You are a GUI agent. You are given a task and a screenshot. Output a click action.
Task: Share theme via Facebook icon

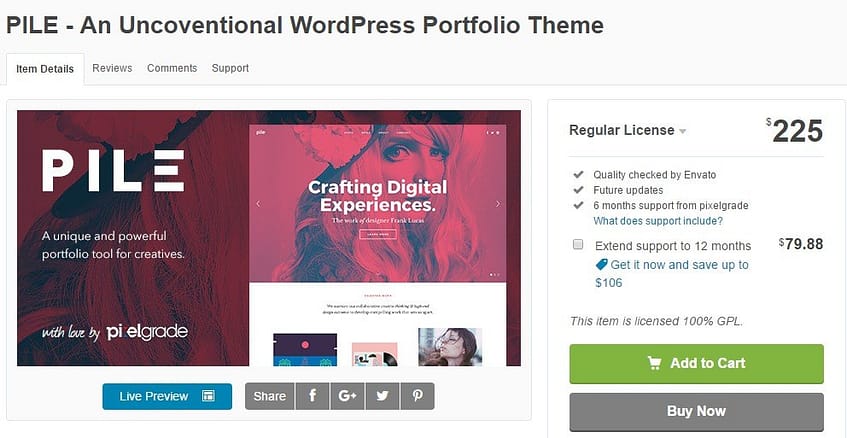[x=312, y=396]
